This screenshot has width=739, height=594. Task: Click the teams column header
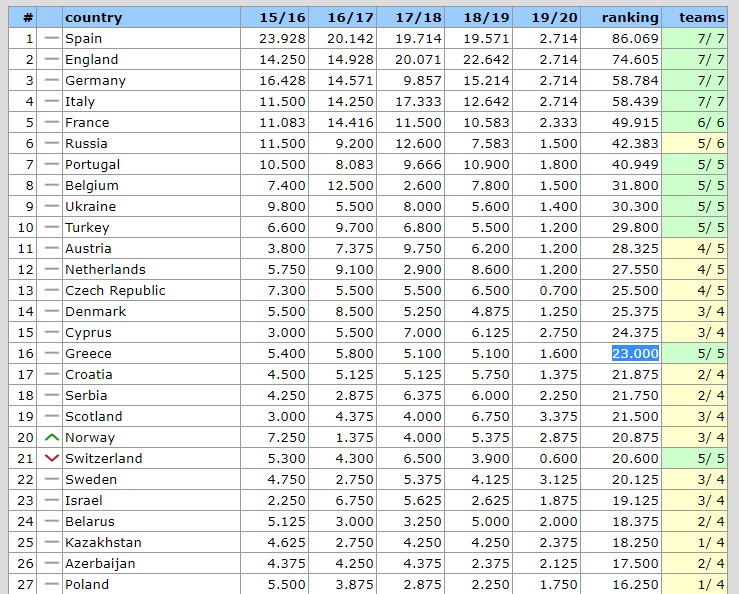coord(701,17)
